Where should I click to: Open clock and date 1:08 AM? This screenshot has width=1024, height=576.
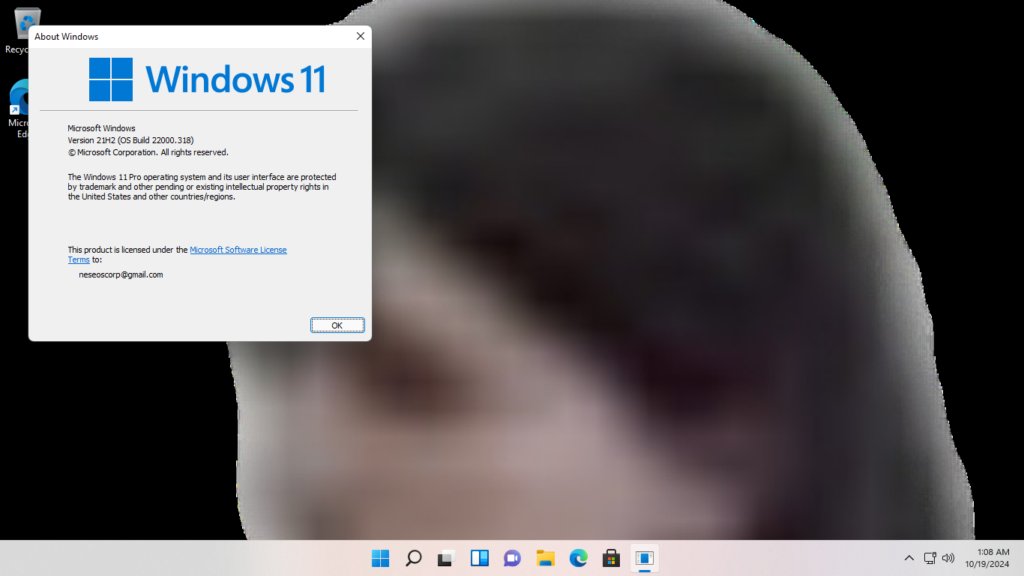coord(987,558)
